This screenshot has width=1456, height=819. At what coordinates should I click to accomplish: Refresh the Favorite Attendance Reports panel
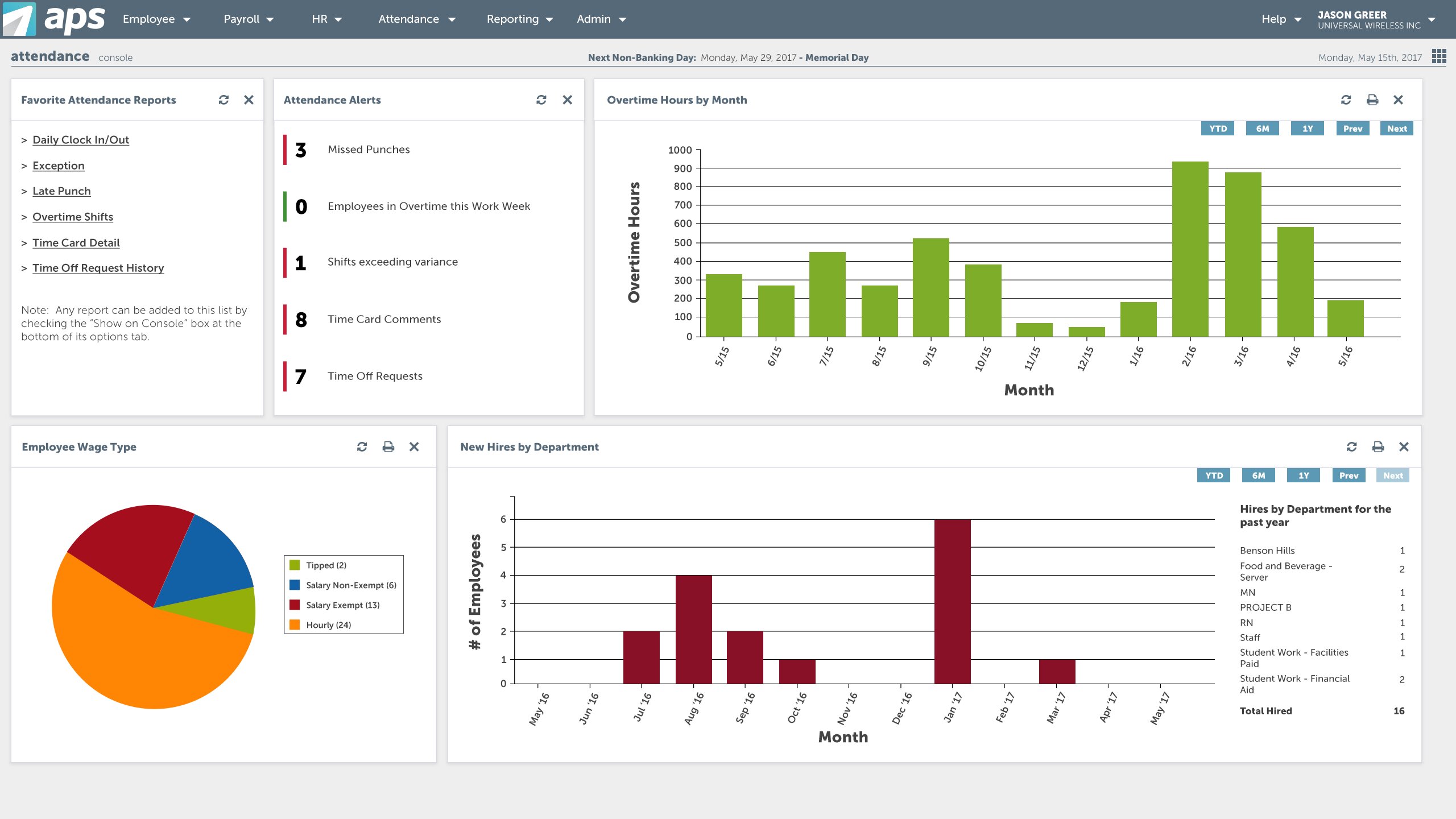[x=224, y=100]
